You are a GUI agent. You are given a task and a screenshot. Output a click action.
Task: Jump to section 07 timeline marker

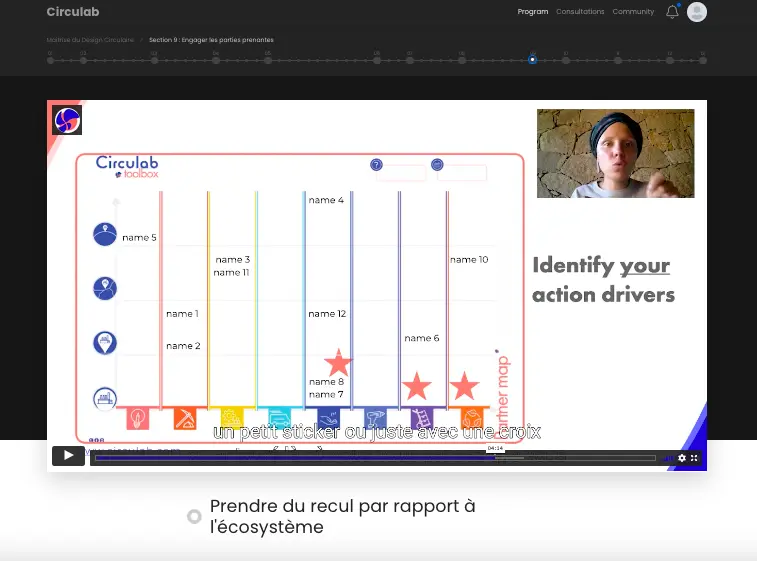click(x=409, y=60)
